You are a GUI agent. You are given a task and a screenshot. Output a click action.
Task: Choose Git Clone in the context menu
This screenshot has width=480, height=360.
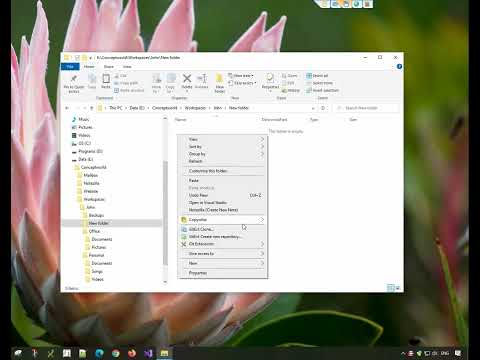(x=222, y=229)
